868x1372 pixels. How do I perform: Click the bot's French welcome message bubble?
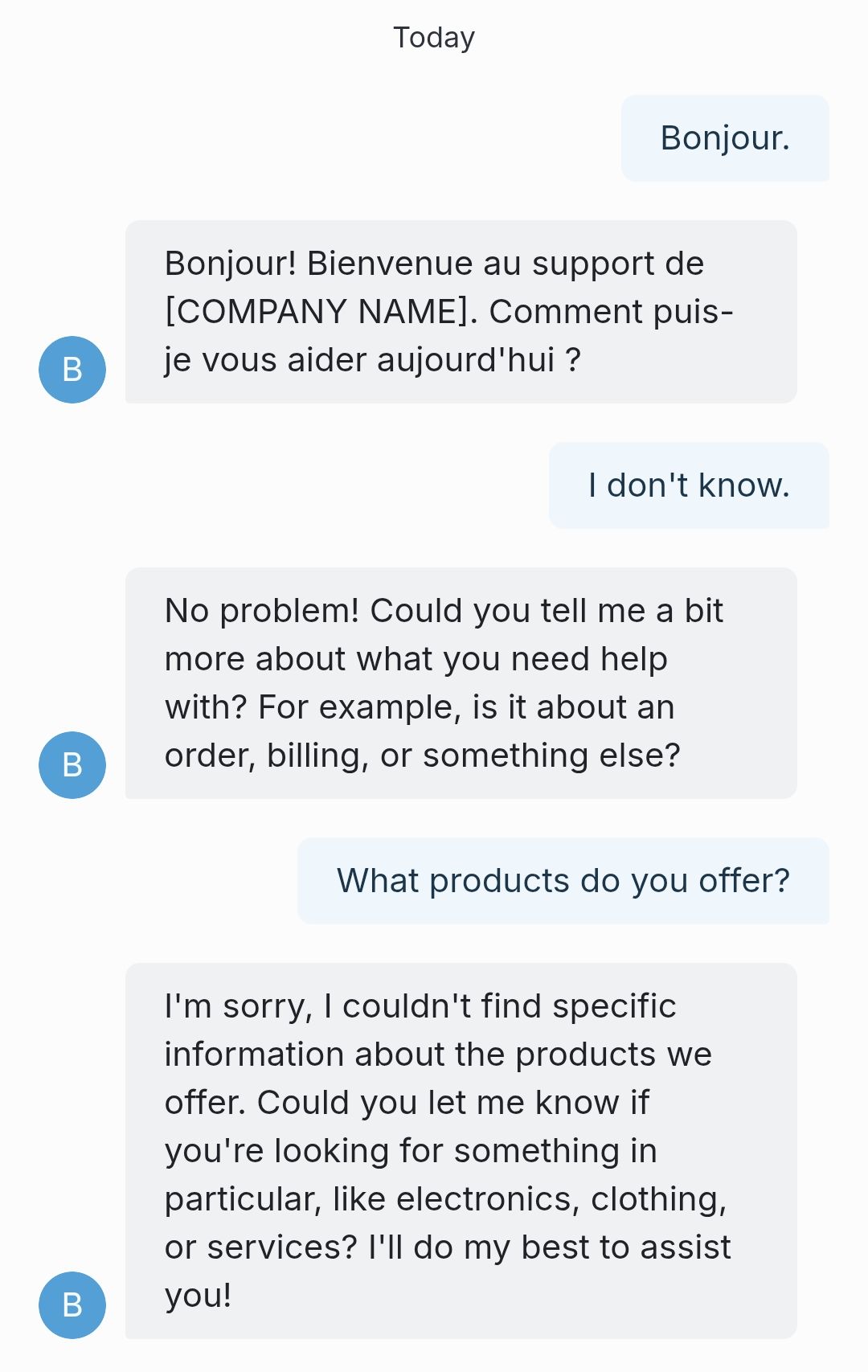(x=461, y=312)
